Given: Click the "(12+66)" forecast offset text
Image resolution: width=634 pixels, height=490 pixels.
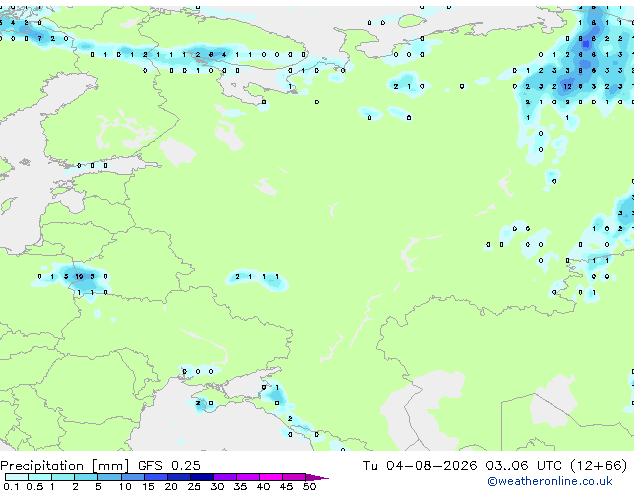Looking at the screenshot, I should (x=599, y=466).
